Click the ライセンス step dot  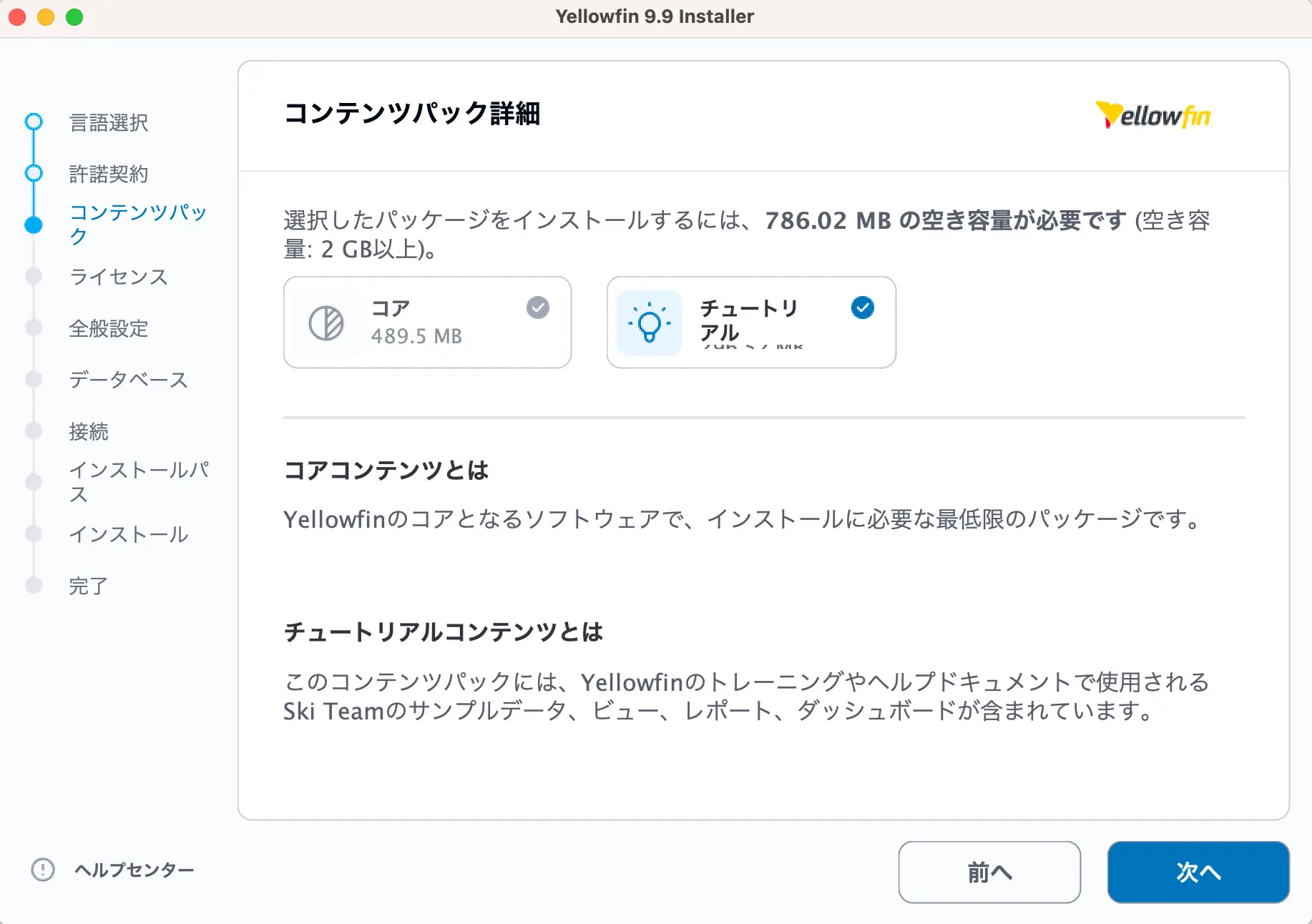(34, 277)
